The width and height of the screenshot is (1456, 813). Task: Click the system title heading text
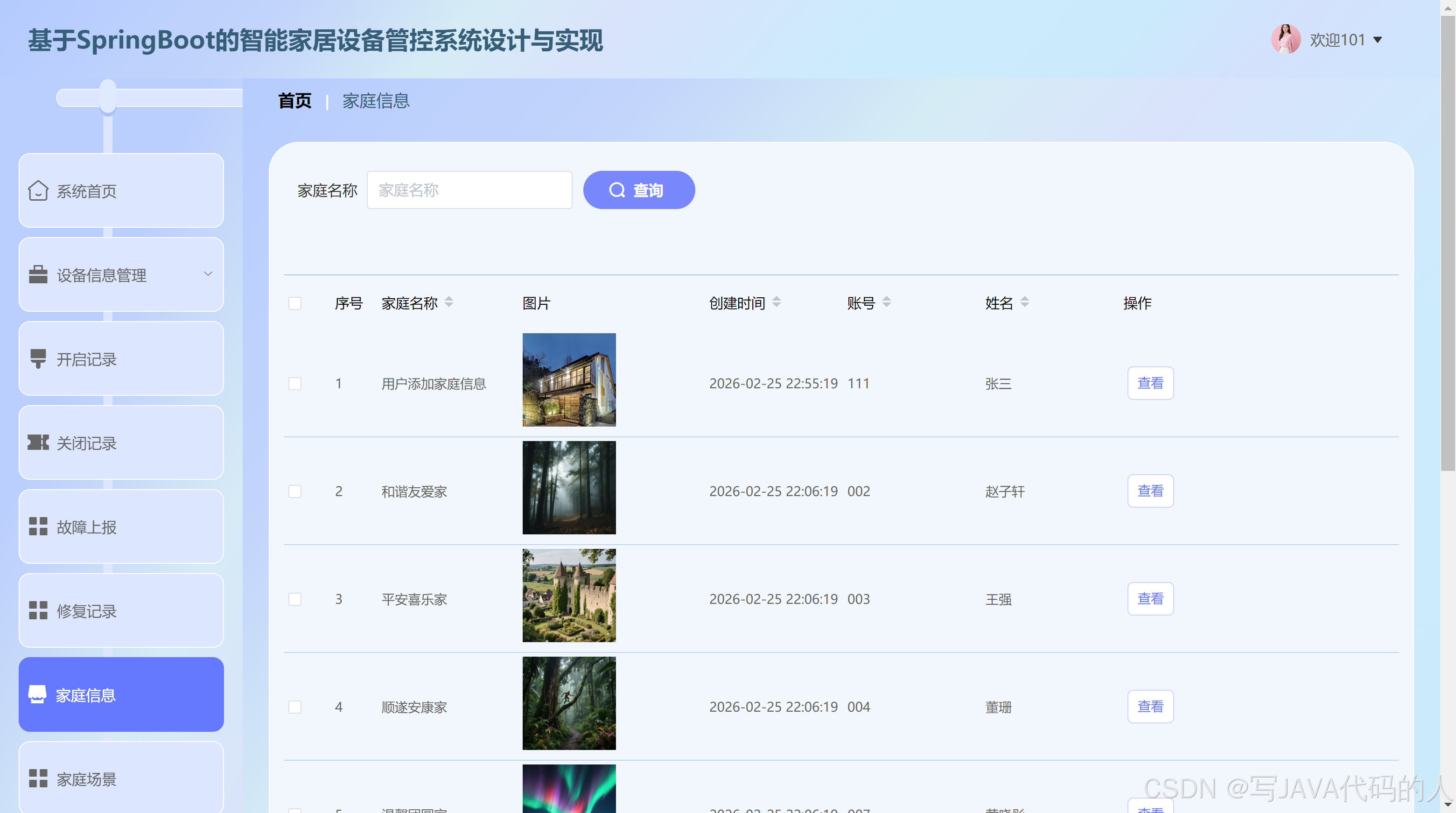click(315, 41)
